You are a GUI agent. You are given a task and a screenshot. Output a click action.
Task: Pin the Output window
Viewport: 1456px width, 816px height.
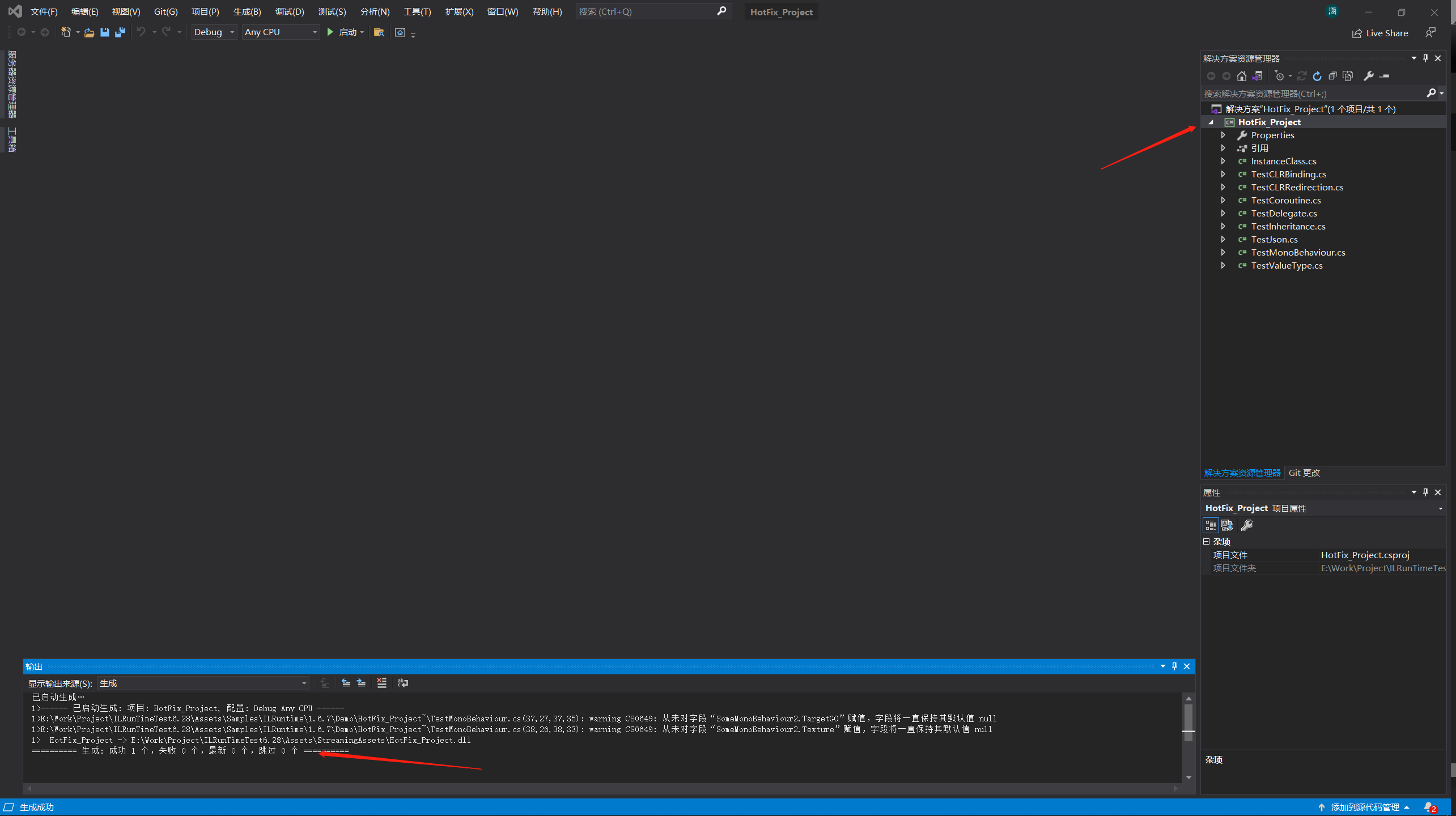click(1174, 666)
